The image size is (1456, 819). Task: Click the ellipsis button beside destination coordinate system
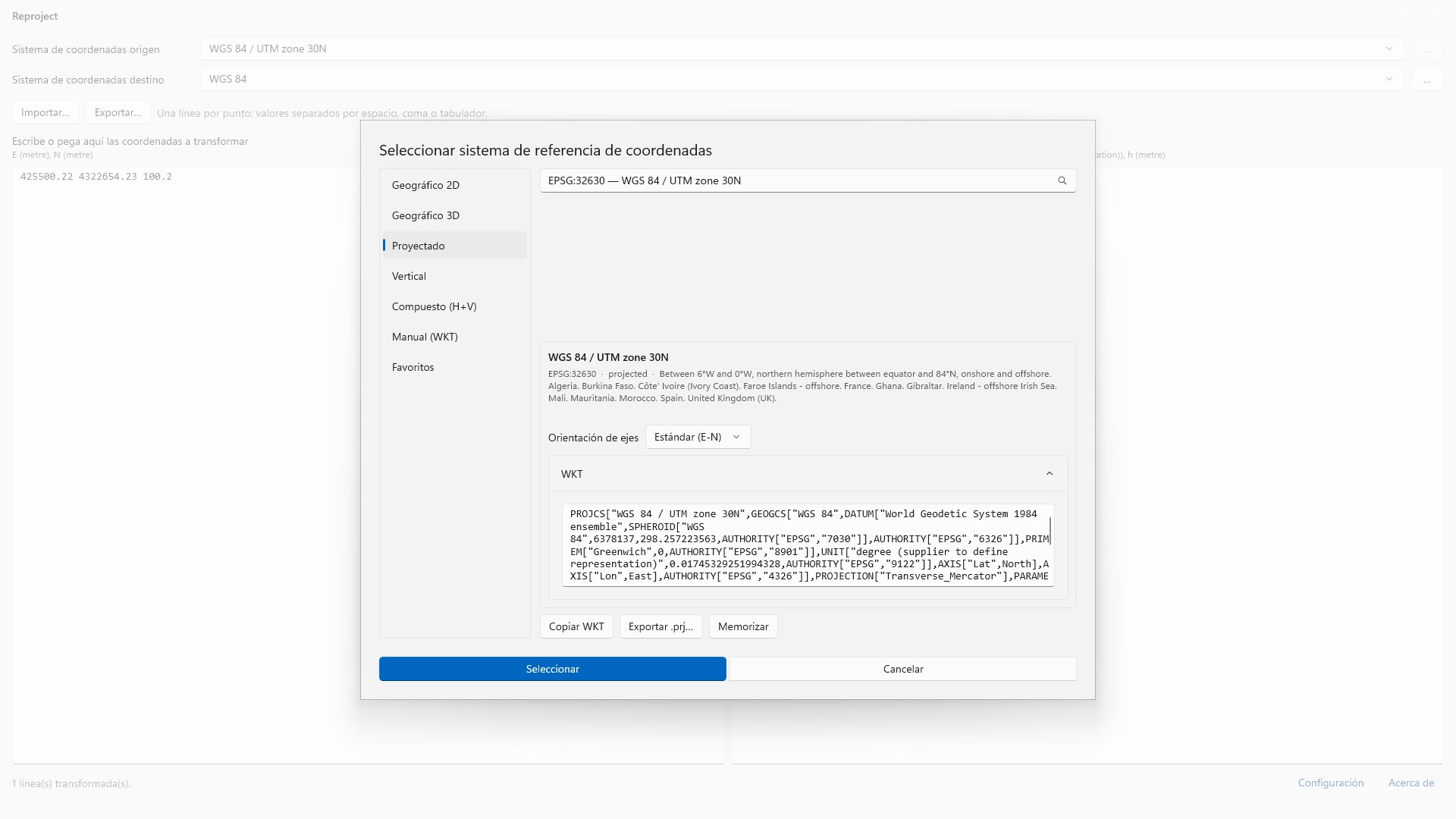click(x=1426, y=79)
